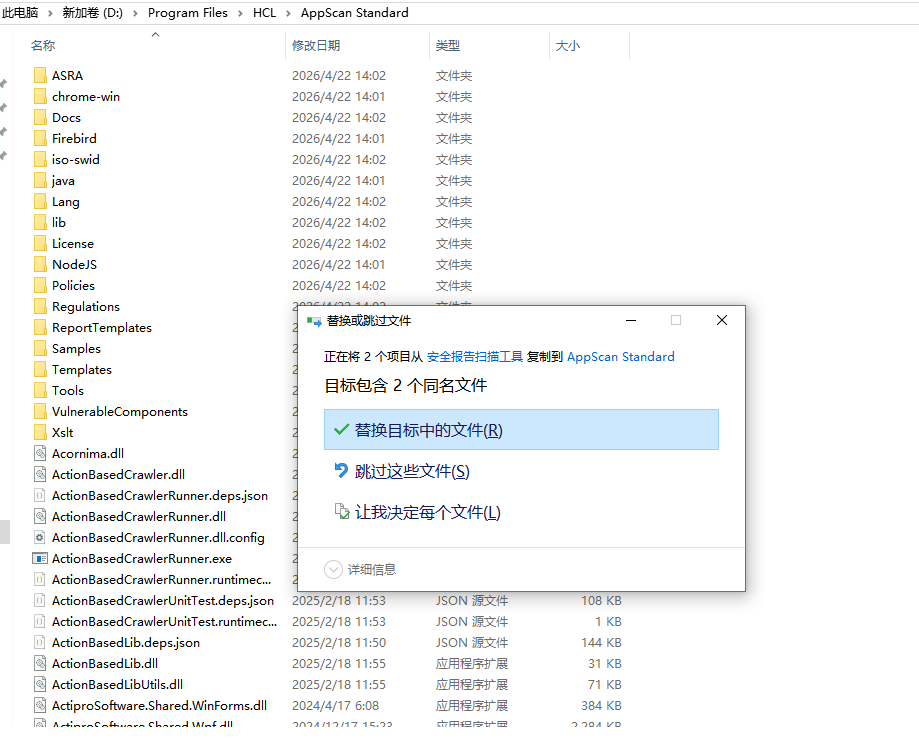The image size is (919, 740).
Task: Select ActionBasedCrawlerUnitTest.runtimec... file
Action: point(165,622)
